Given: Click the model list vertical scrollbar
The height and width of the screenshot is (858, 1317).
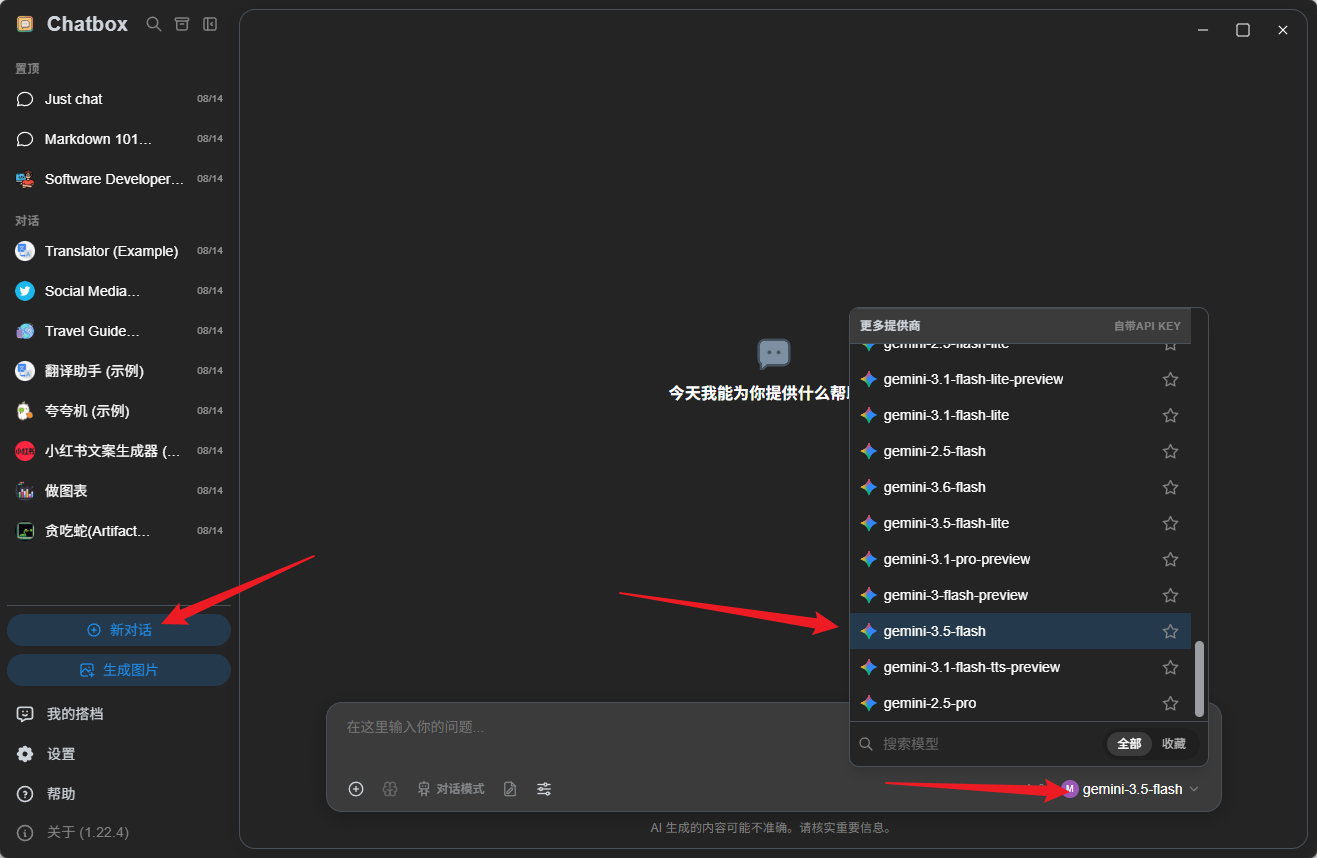Looking at the screenshot, I should click(x=1199, y=679).
